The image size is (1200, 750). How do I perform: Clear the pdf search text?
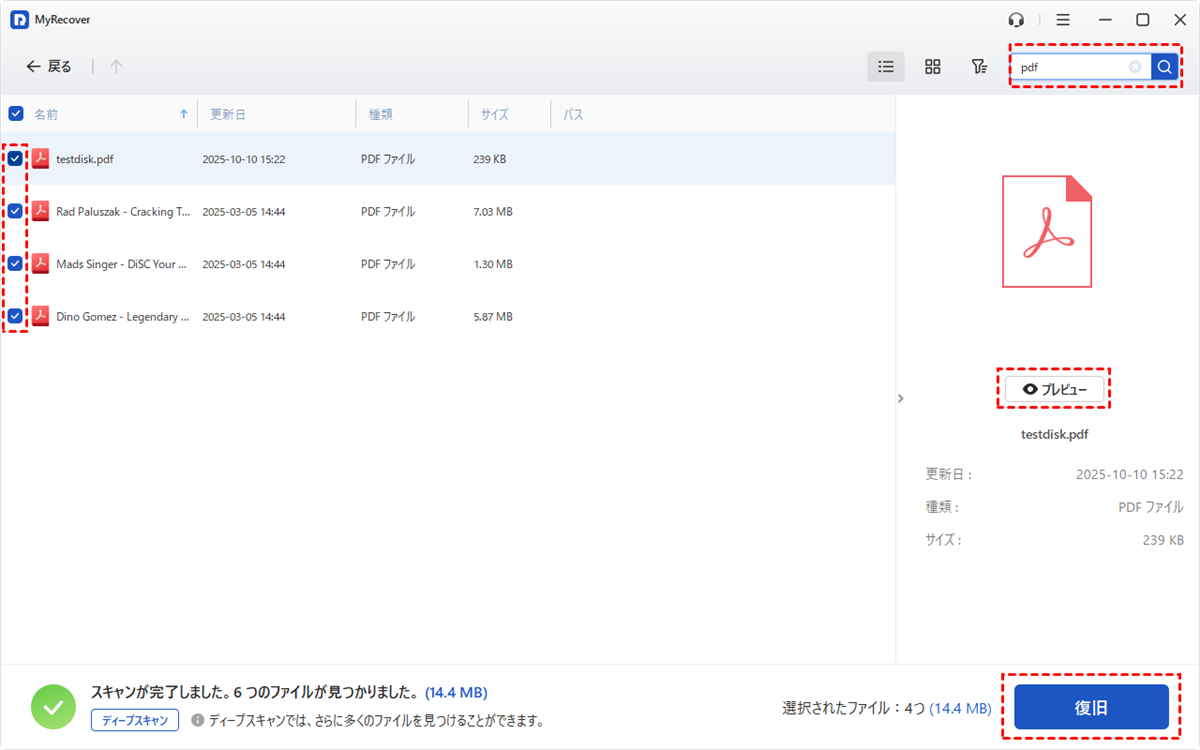1135,67
